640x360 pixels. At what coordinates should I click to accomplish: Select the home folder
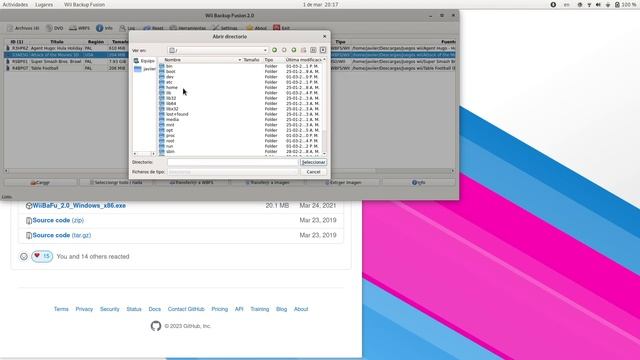pyautogui.click(x=172, y=87)
